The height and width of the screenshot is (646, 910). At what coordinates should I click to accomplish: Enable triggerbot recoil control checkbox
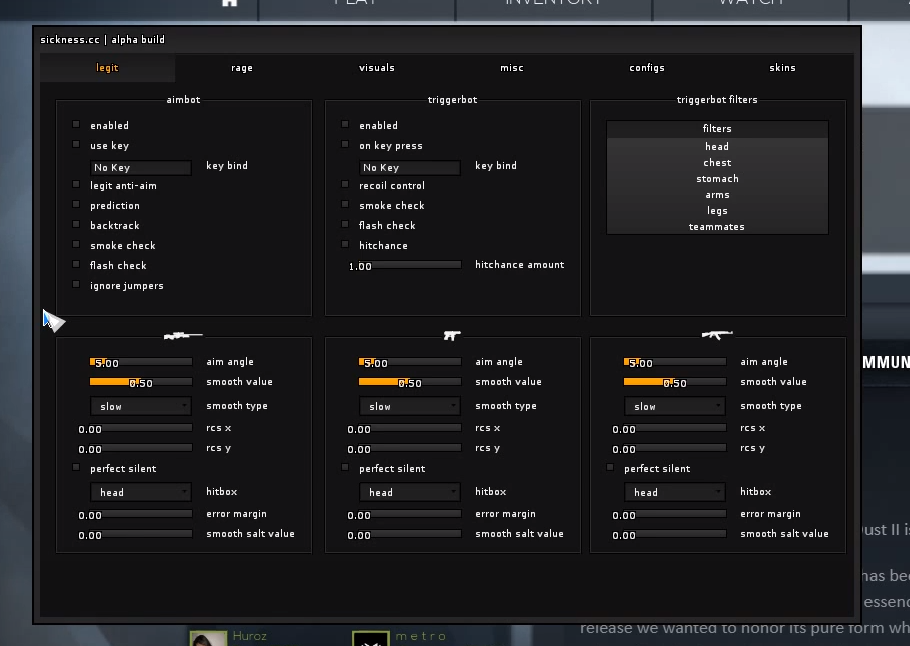tap(345, 185)
